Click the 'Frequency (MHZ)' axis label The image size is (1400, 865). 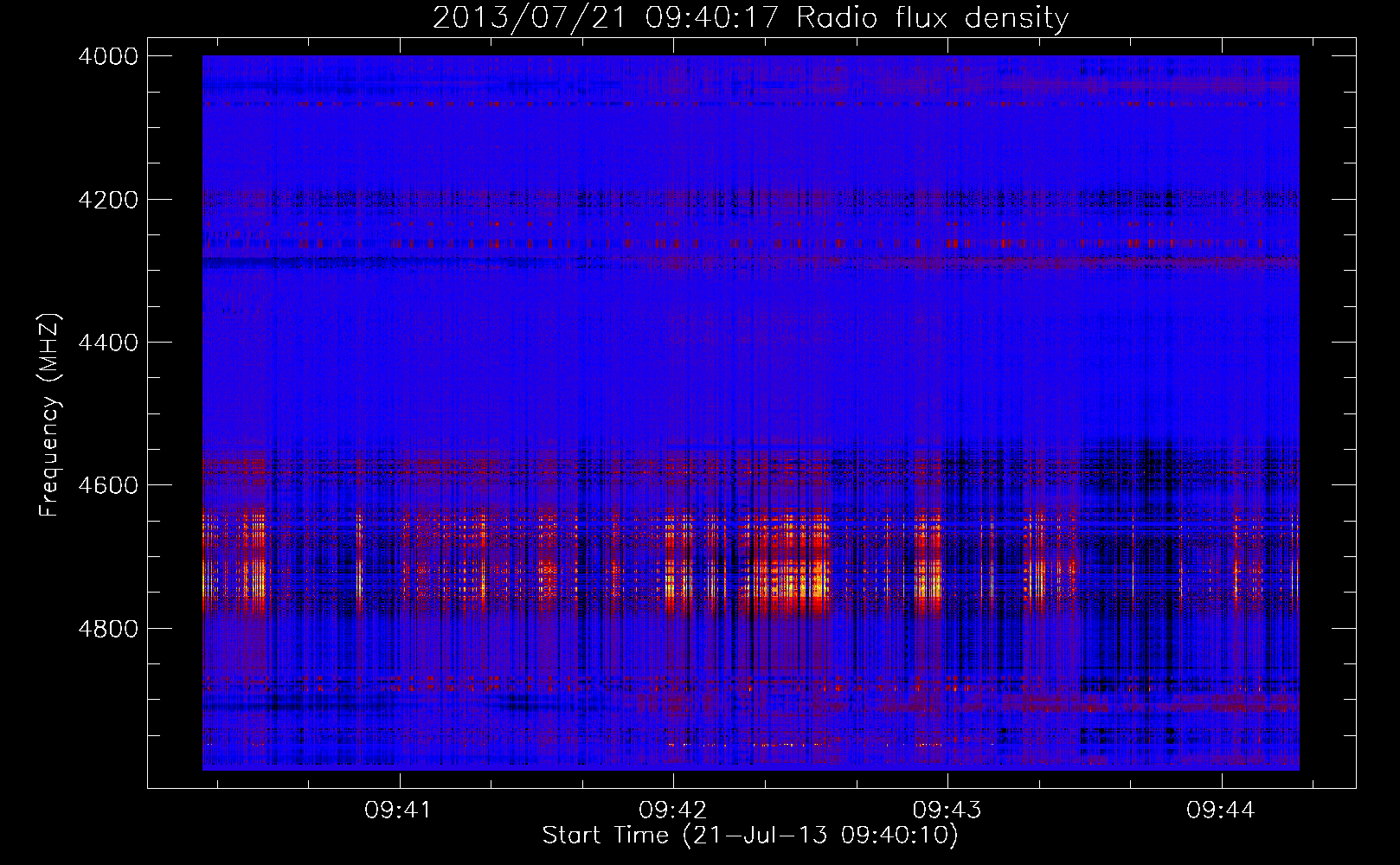pyautogui.click(x=50, y=415)
